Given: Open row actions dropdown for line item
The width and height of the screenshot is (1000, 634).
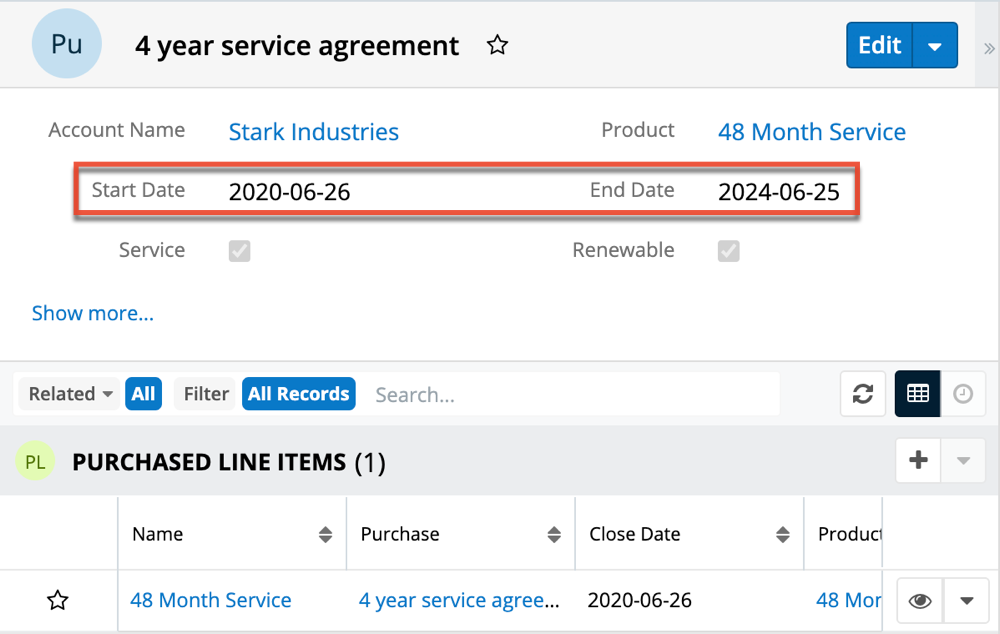Looking at the screenshot, I should click(x=967, y=600).
